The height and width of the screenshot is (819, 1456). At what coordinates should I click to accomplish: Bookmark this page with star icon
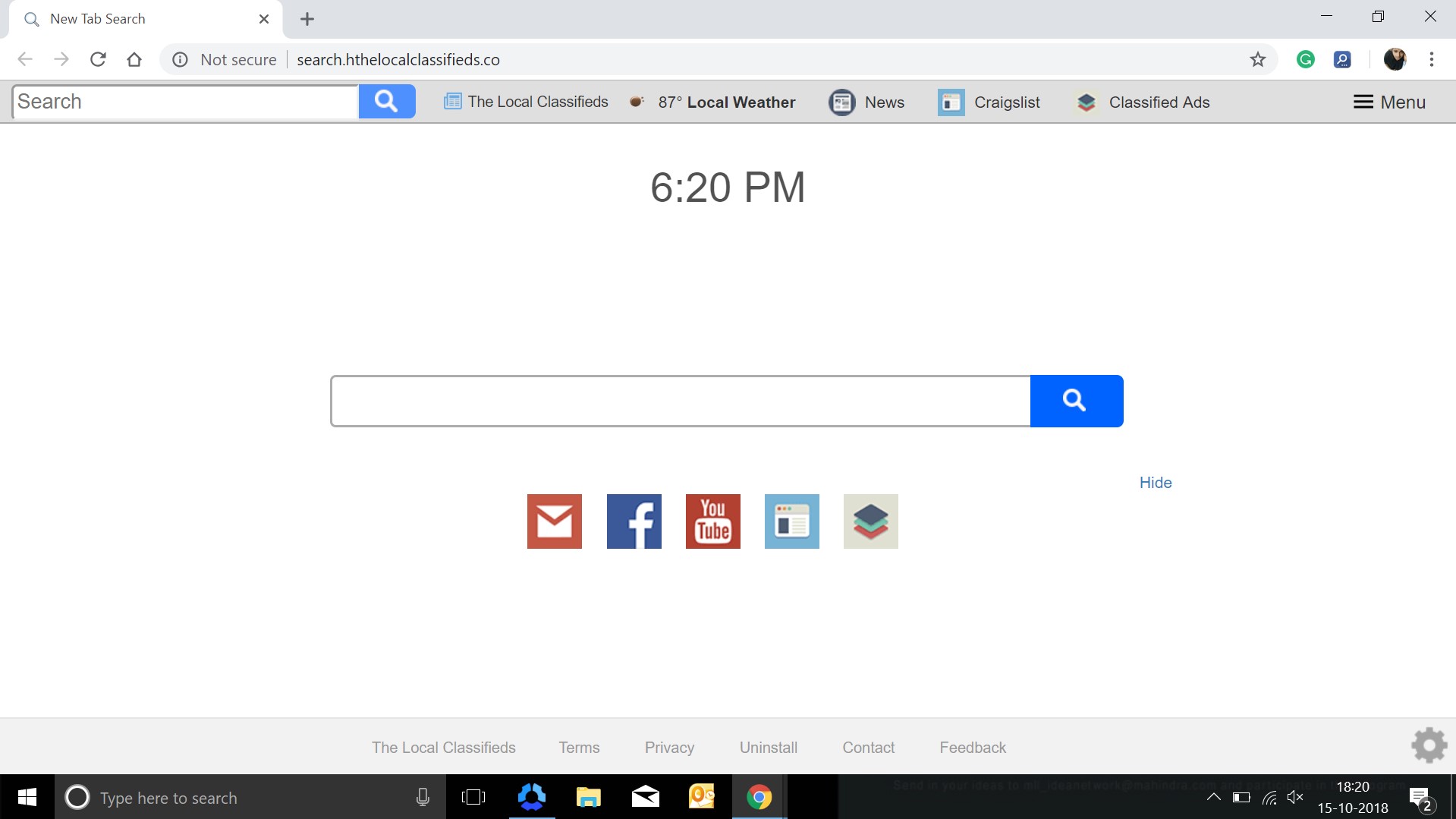[1258, 59]
